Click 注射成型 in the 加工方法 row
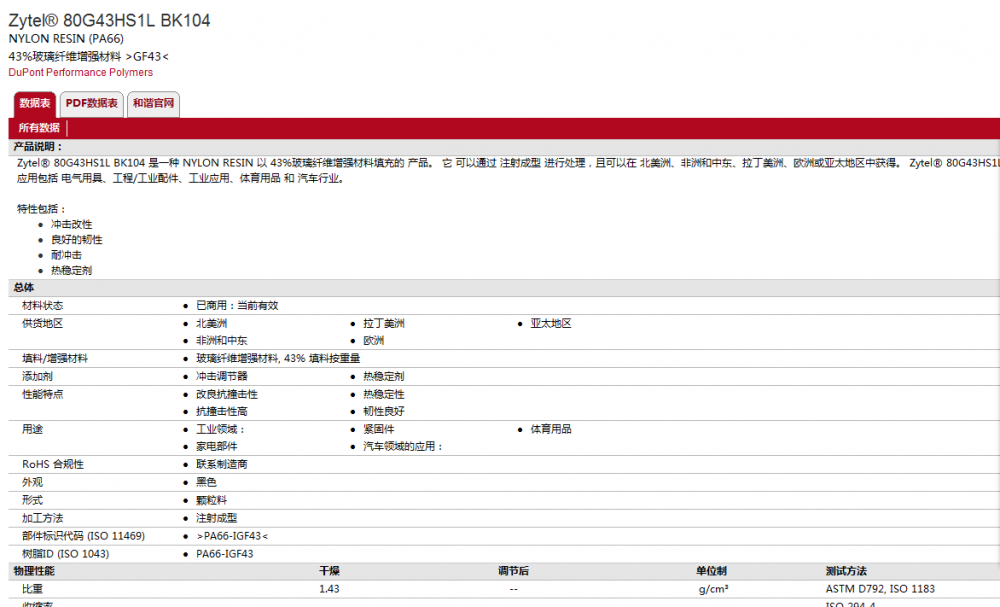The image size is (1000, 607). coord(216,518)
